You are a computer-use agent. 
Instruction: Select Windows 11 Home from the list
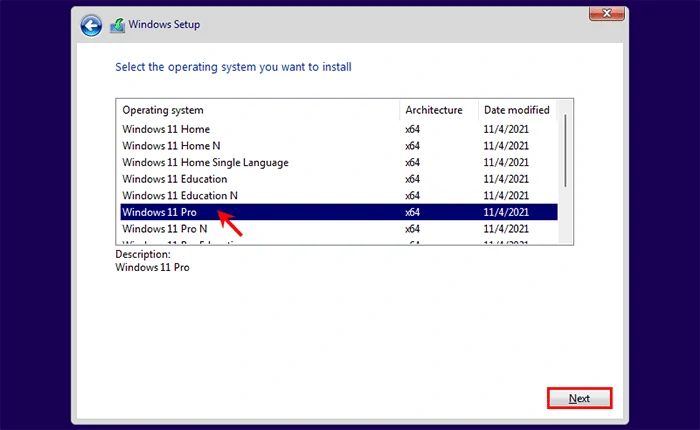tap(339, 129)
